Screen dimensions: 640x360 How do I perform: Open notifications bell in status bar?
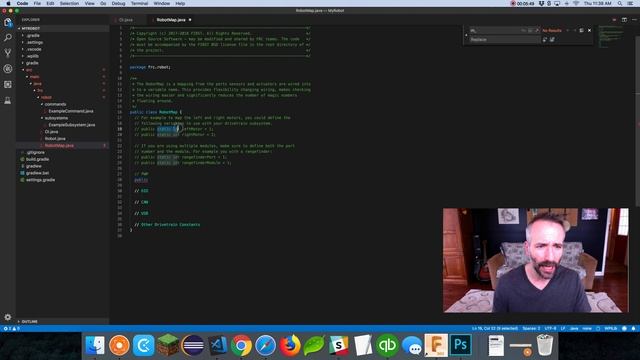(x=633, y=329)
